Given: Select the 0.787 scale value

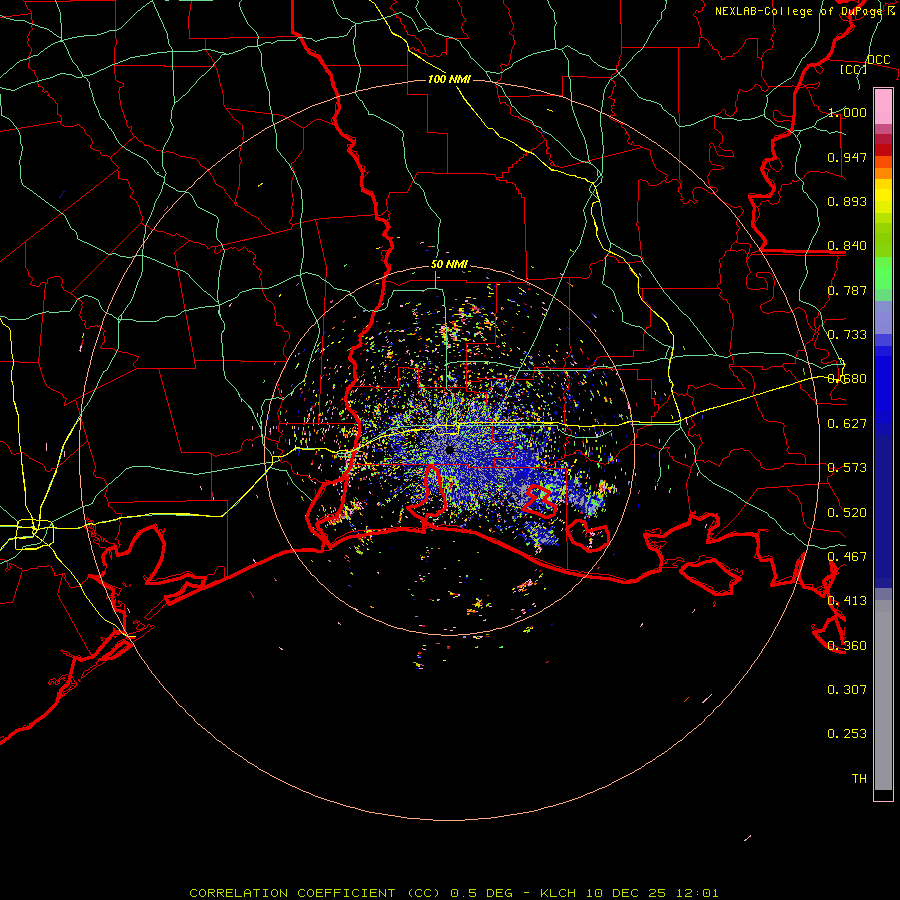Looking at the screenshot, I should pyautogui.click(x=847, y=290).
